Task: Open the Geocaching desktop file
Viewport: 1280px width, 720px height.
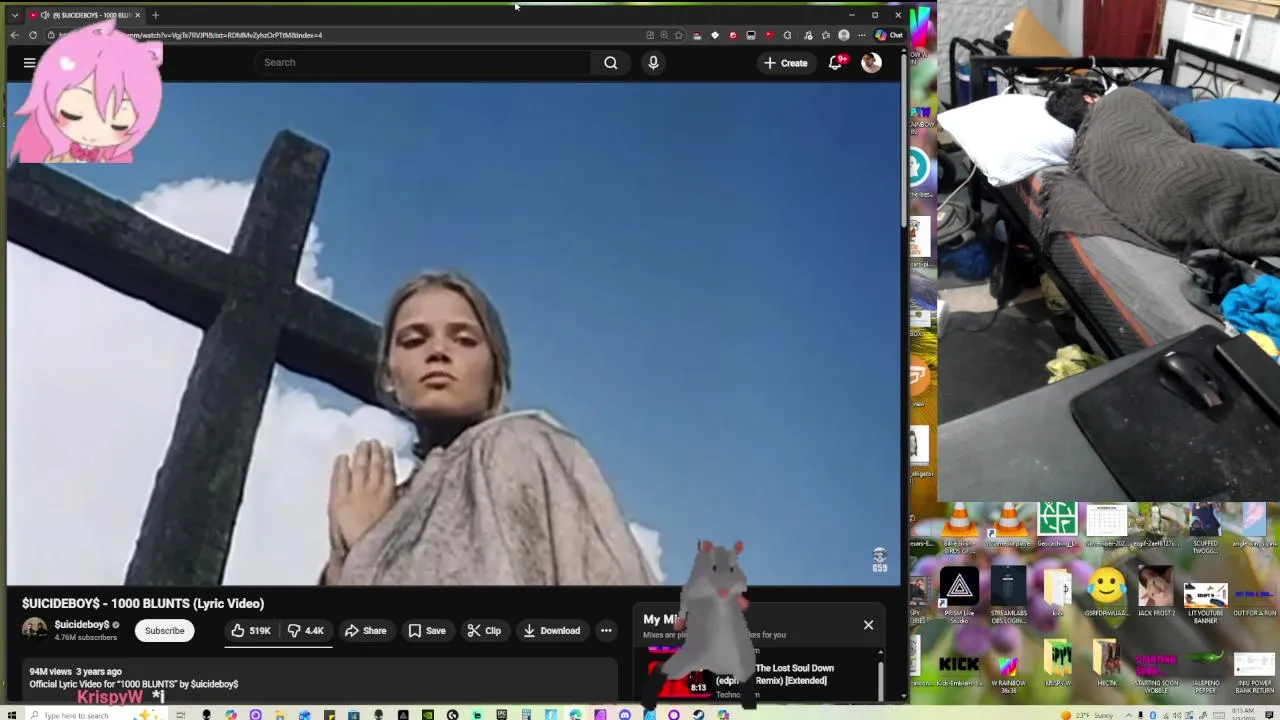Action: tap(1057, 525)
